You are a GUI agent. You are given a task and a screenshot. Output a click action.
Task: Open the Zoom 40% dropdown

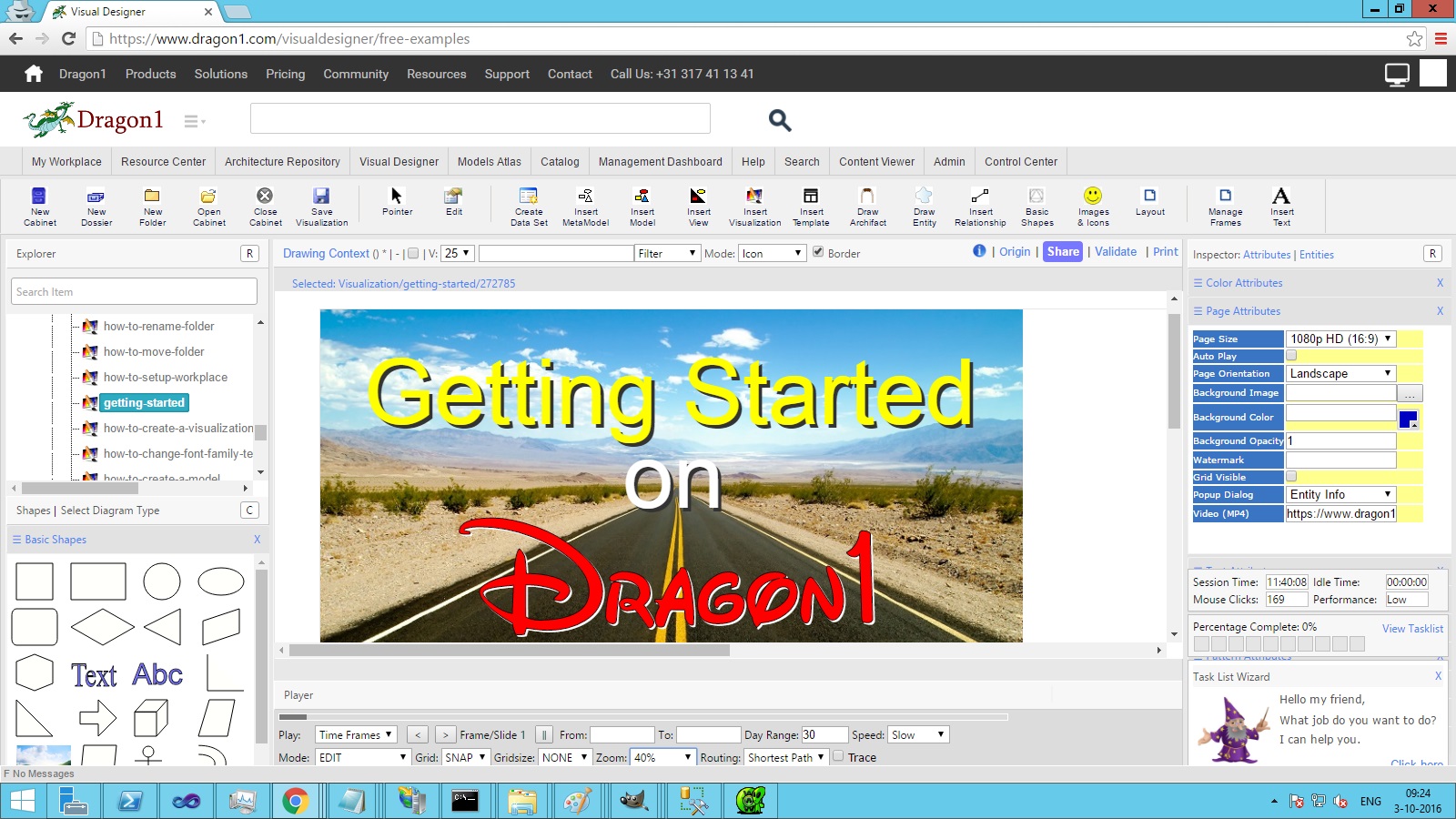click(663, 757)
